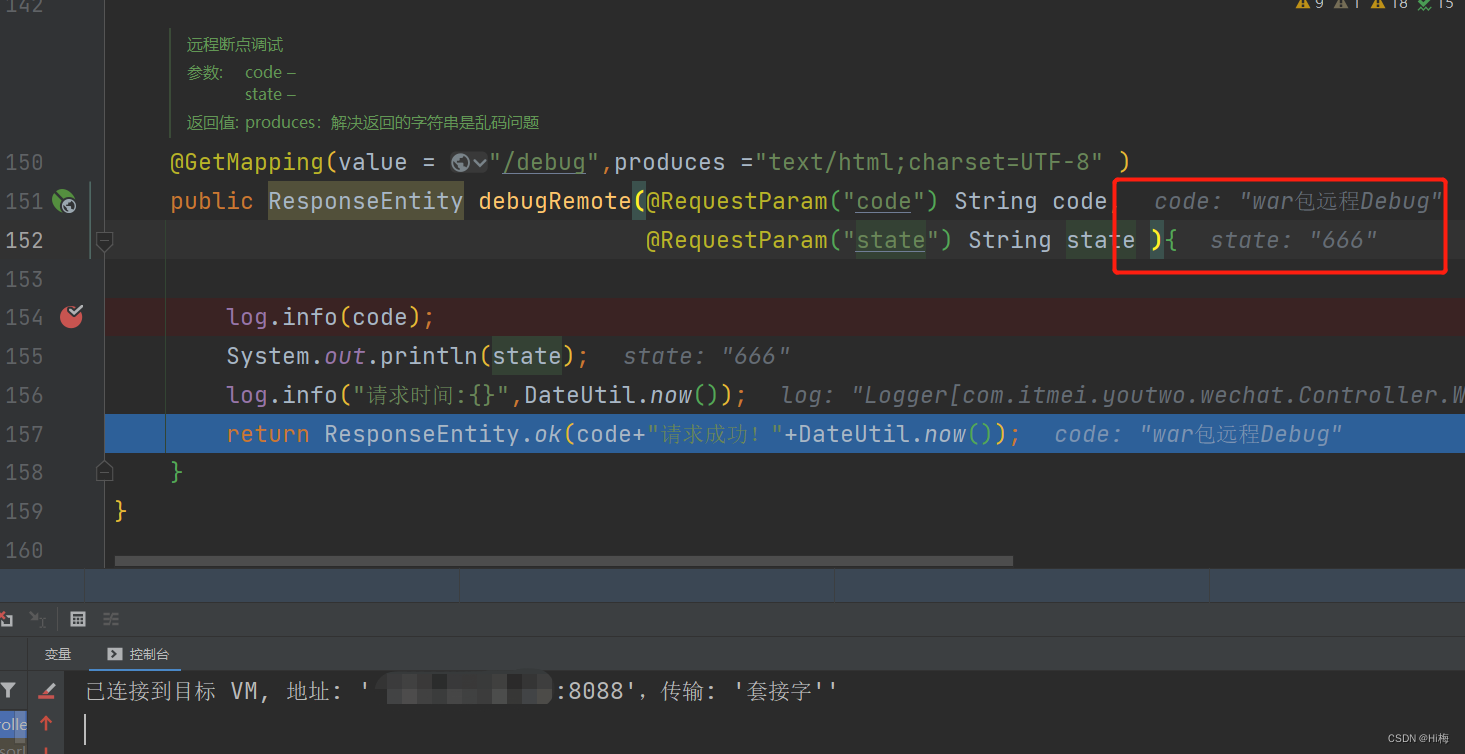Open the "/debug" mapping path link
1465x754 pixels.
click(x=544, y=162)
